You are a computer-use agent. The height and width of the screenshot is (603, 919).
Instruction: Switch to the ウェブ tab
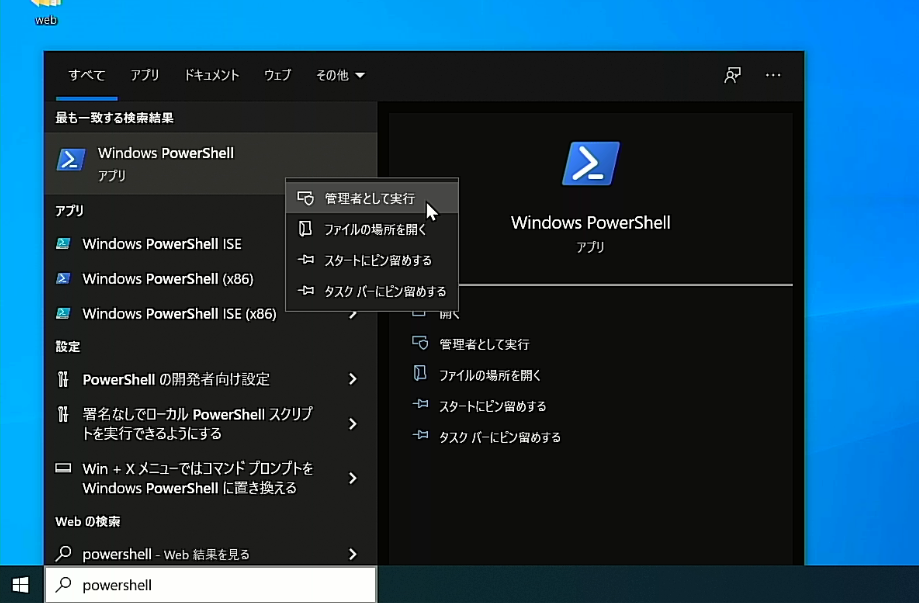(277, 75)
